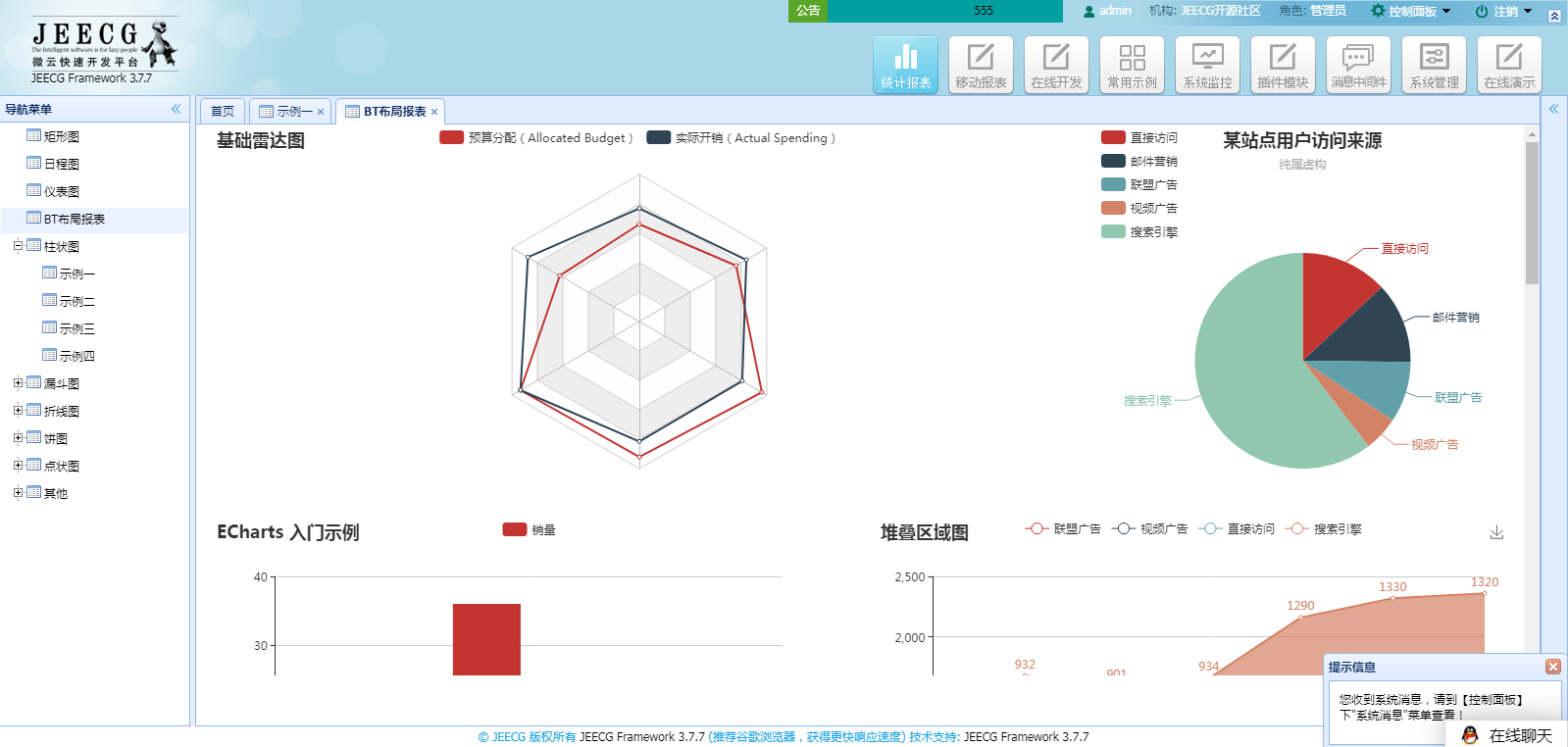Viewport: 1568px width, 747px height.
Task: Expand the 饼图 tree node
Action: (x=18, y=438)
